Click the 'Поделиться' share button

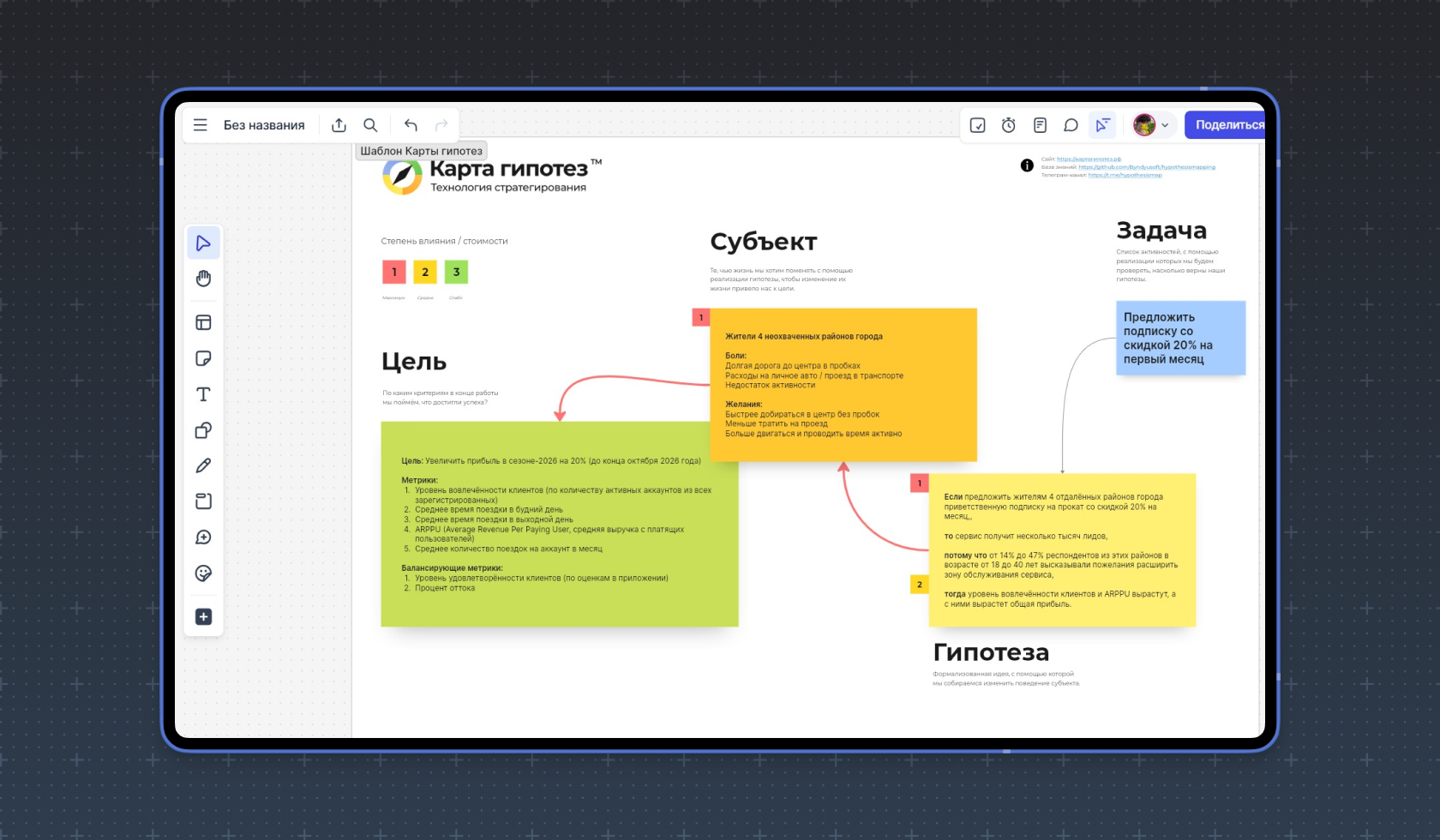[1227, 125]
